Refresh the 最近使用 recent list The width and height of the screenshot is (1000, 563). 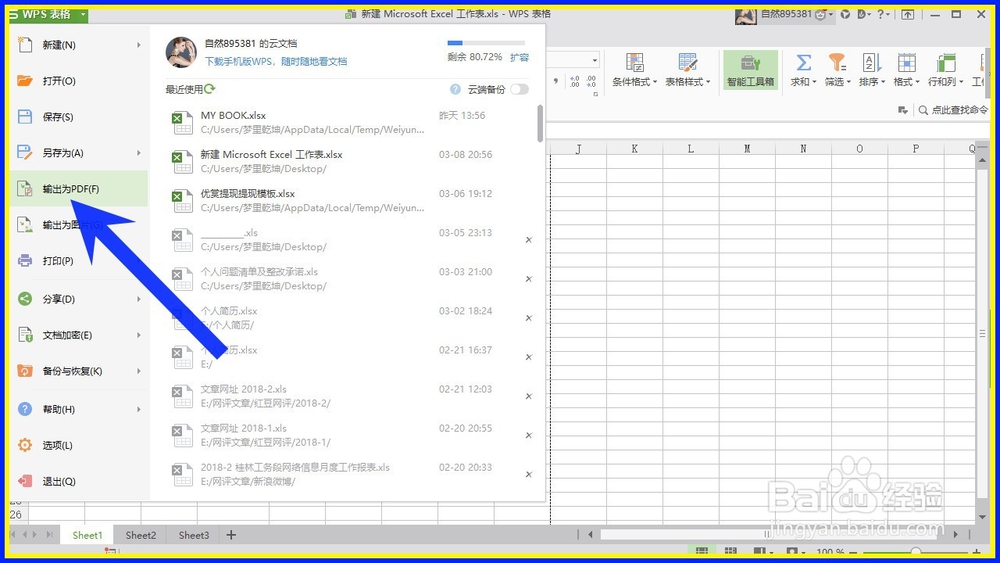tap(210, 89)
